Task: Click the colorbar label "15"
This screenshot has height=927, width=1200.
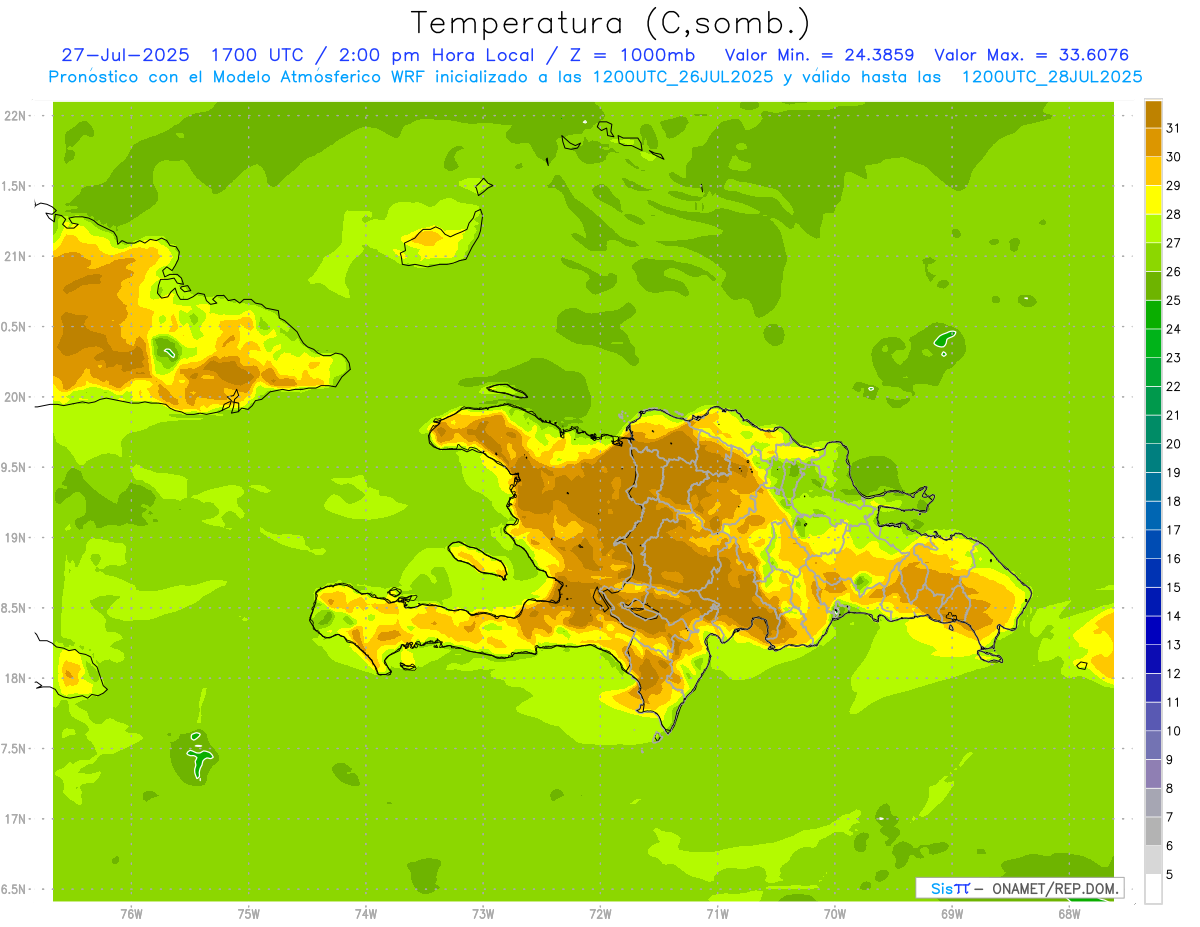Action: (x=1174, y=587)
